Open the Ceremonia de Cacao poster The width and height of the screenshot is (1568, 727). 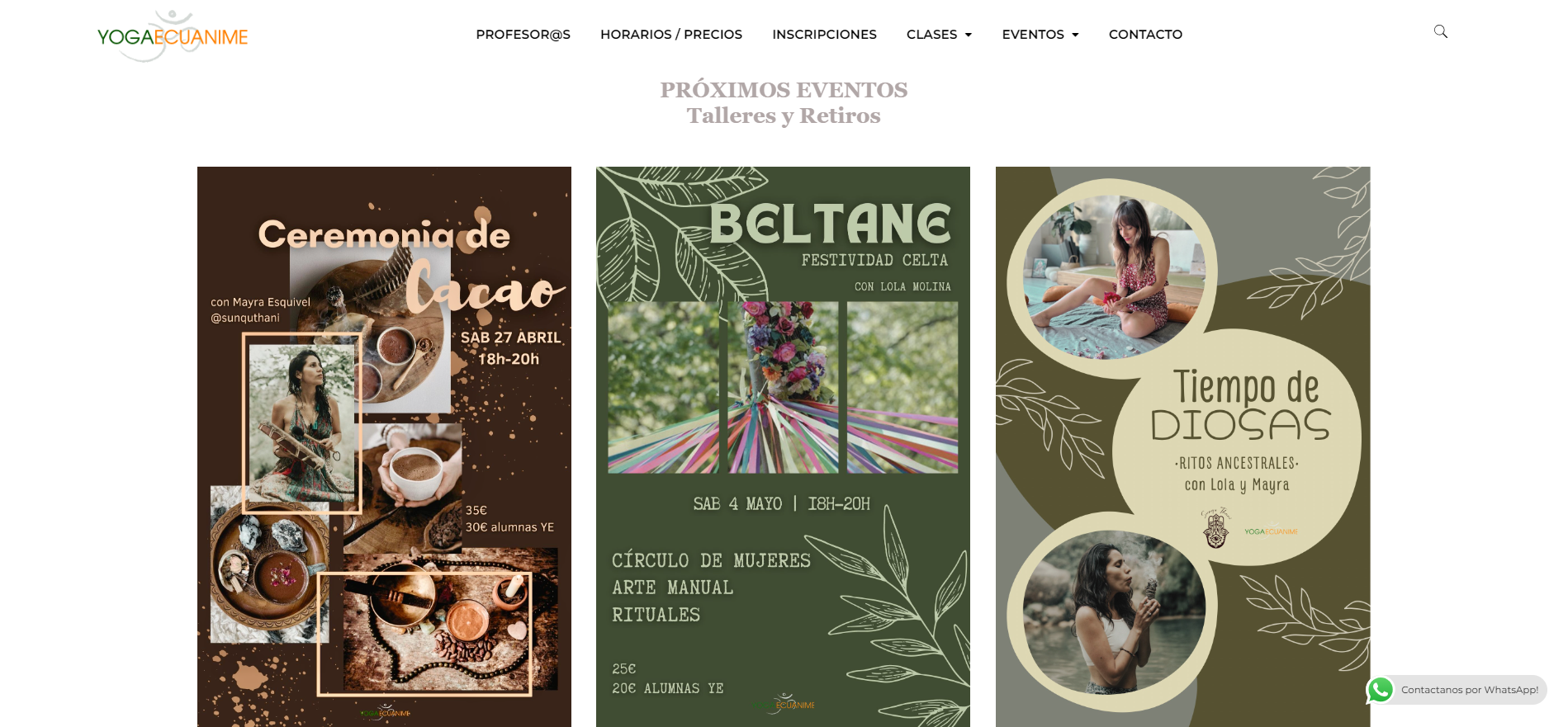(x=384, y=446)
